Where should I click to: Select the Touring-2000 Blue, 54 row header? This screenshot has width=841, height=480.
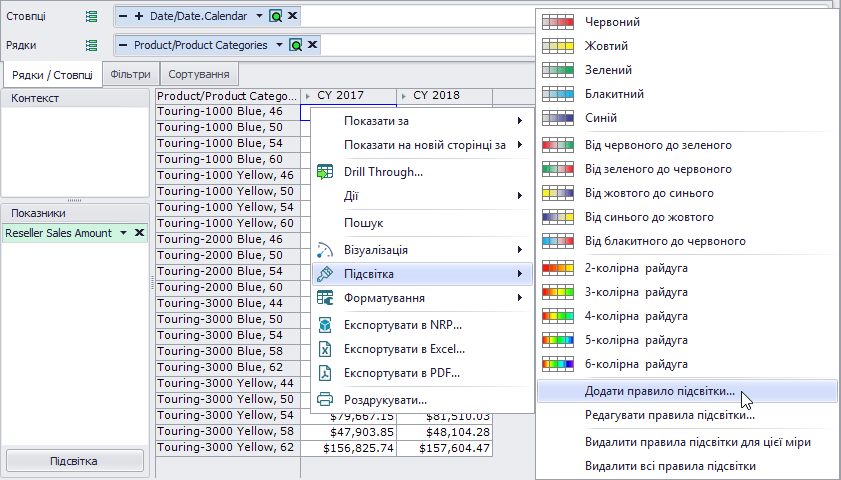click(x=228, y=271)
